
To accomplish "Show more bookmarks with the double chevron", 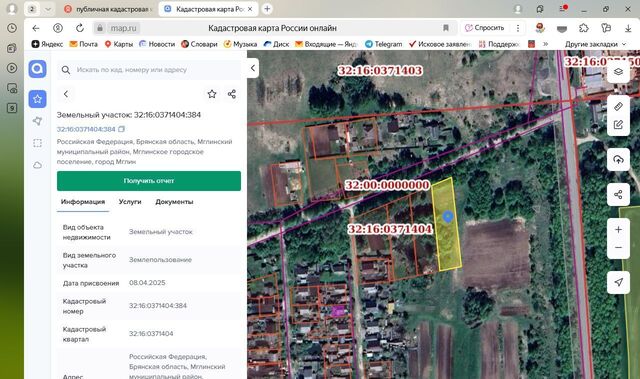I will (545, 44).
